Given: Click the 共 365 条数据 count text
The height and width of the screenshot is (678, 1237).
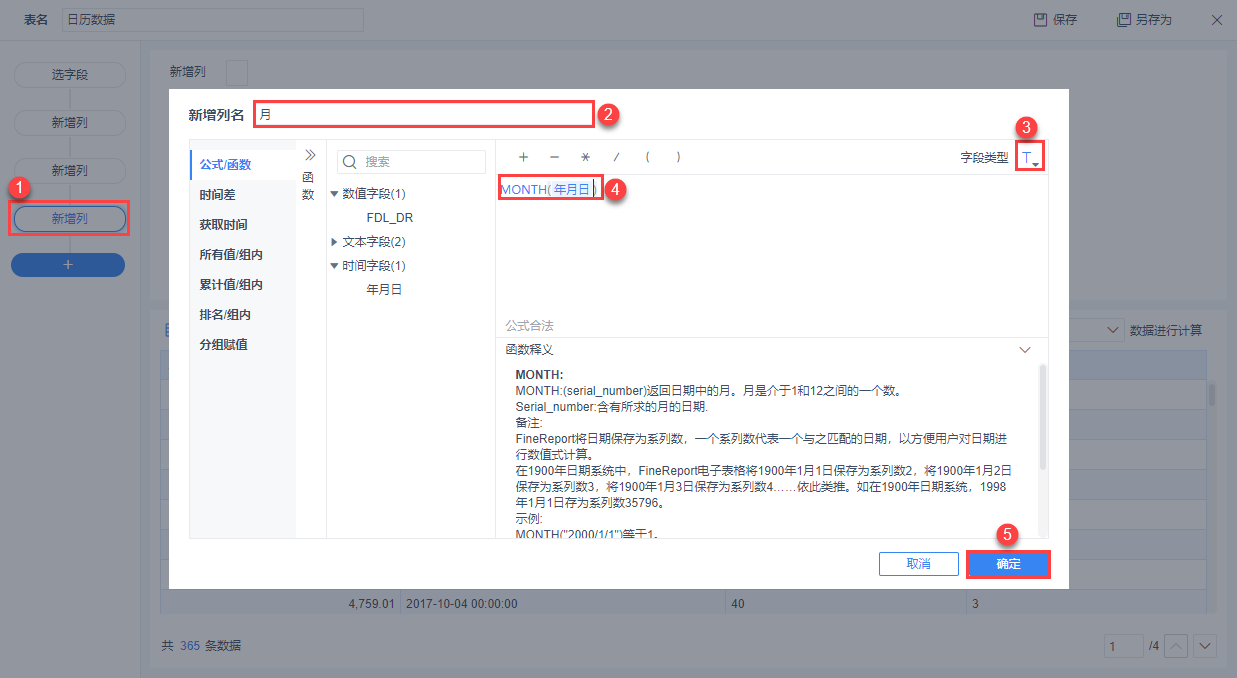Looking at the screenshot, I should pyautogui.click(x=201, y=646).
